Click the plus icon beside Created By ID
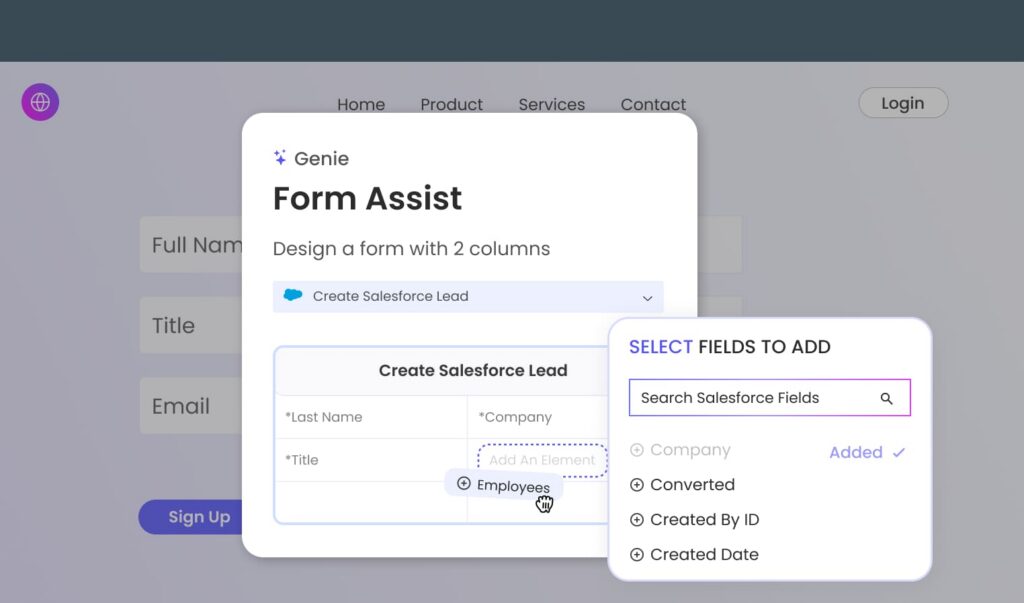This screenshot has height=603, width=1024. pyautogui.click(x=637, y=520)
